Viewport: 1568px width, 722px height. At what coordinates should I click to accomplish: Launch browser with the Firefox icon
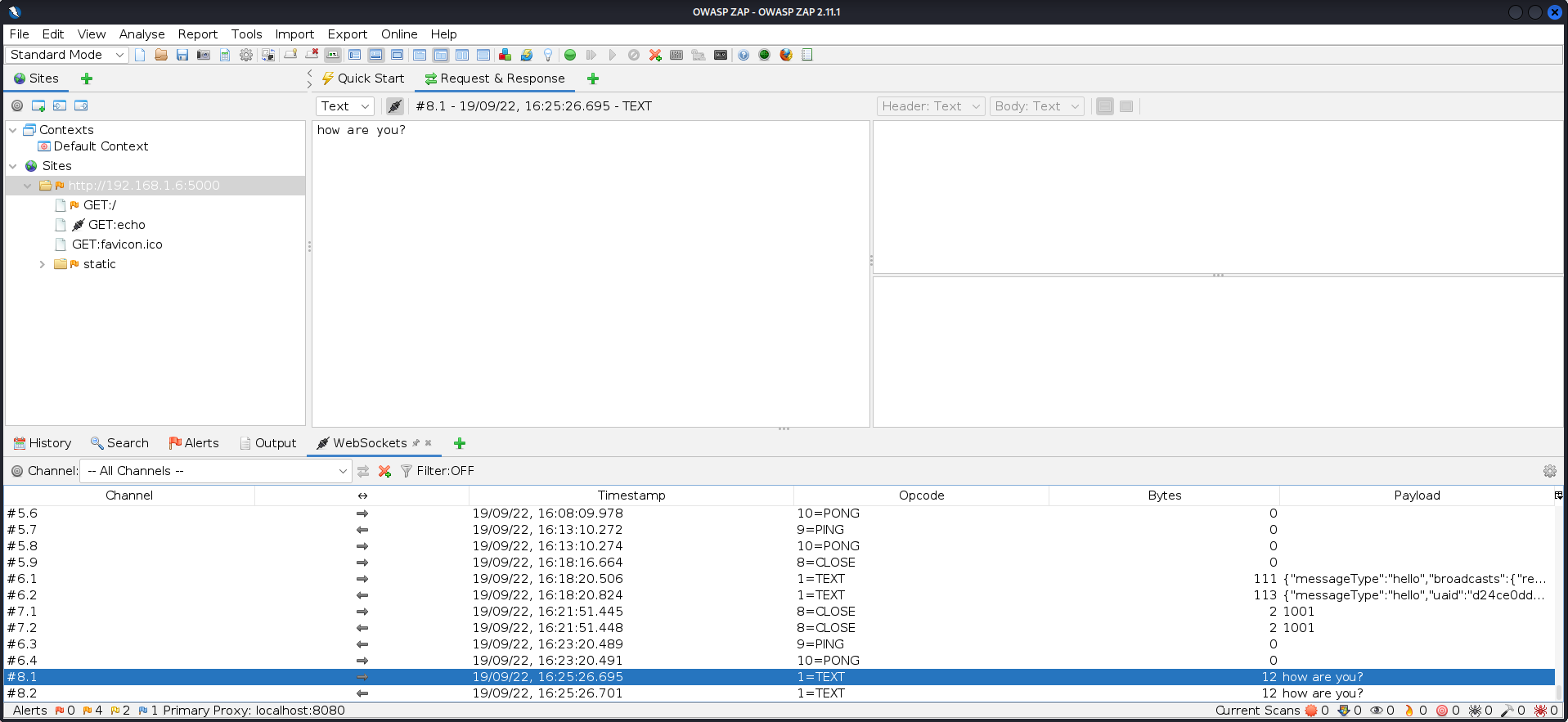coord(786,55)
